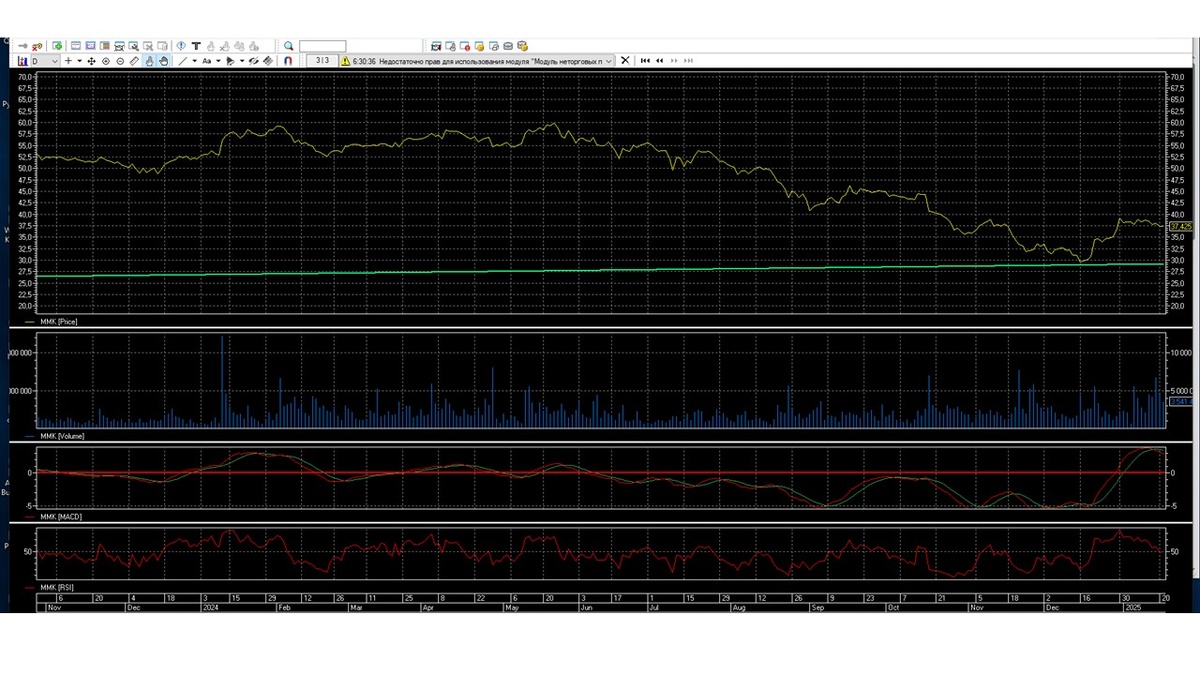
Task: Click the Mar month label on time axis
Action: tap(356, 607)
